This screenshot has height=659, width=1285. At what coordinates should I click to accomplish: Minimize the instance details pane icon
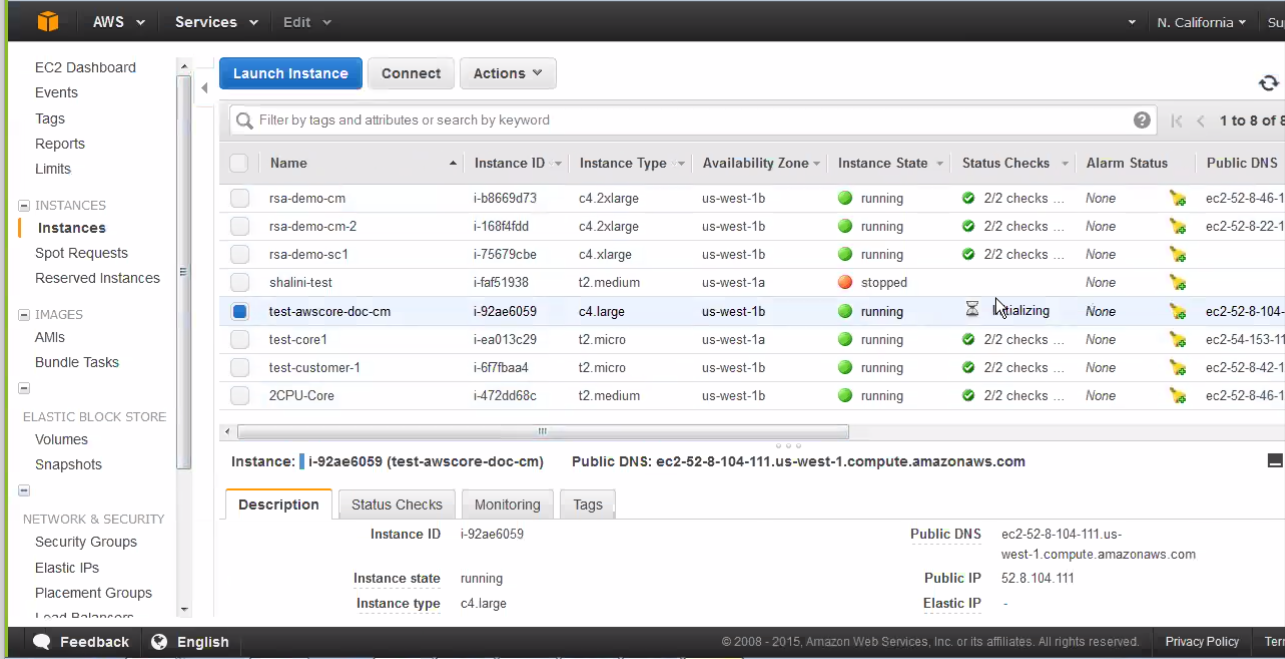tap(1274, 461)
